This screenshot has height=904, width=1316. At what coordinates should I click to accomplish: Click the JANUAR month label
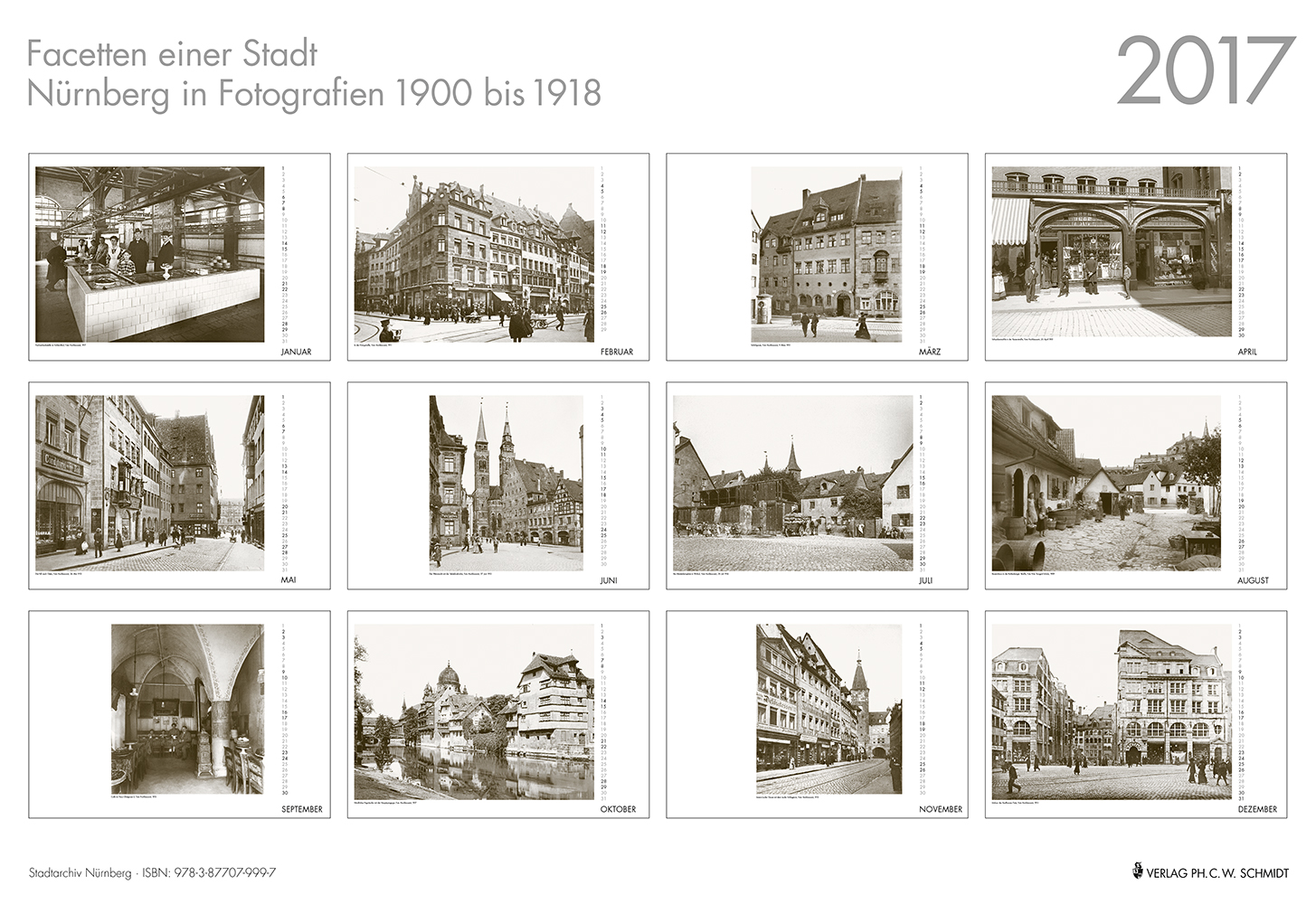[x=297, y=352]
